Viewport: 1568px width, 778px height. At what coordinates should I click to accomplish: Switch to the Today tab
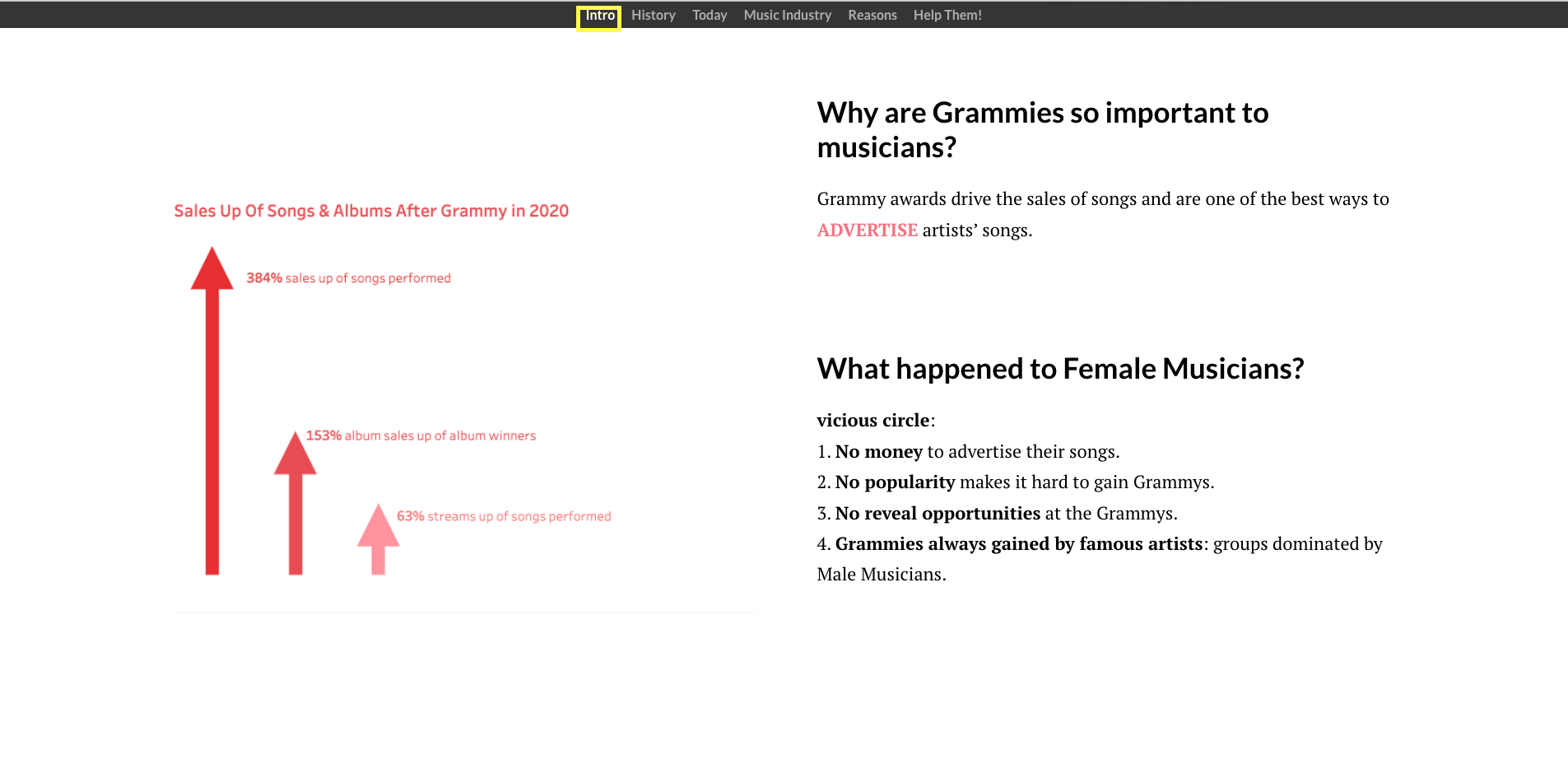pyautogui.click(x=710, y=15)
